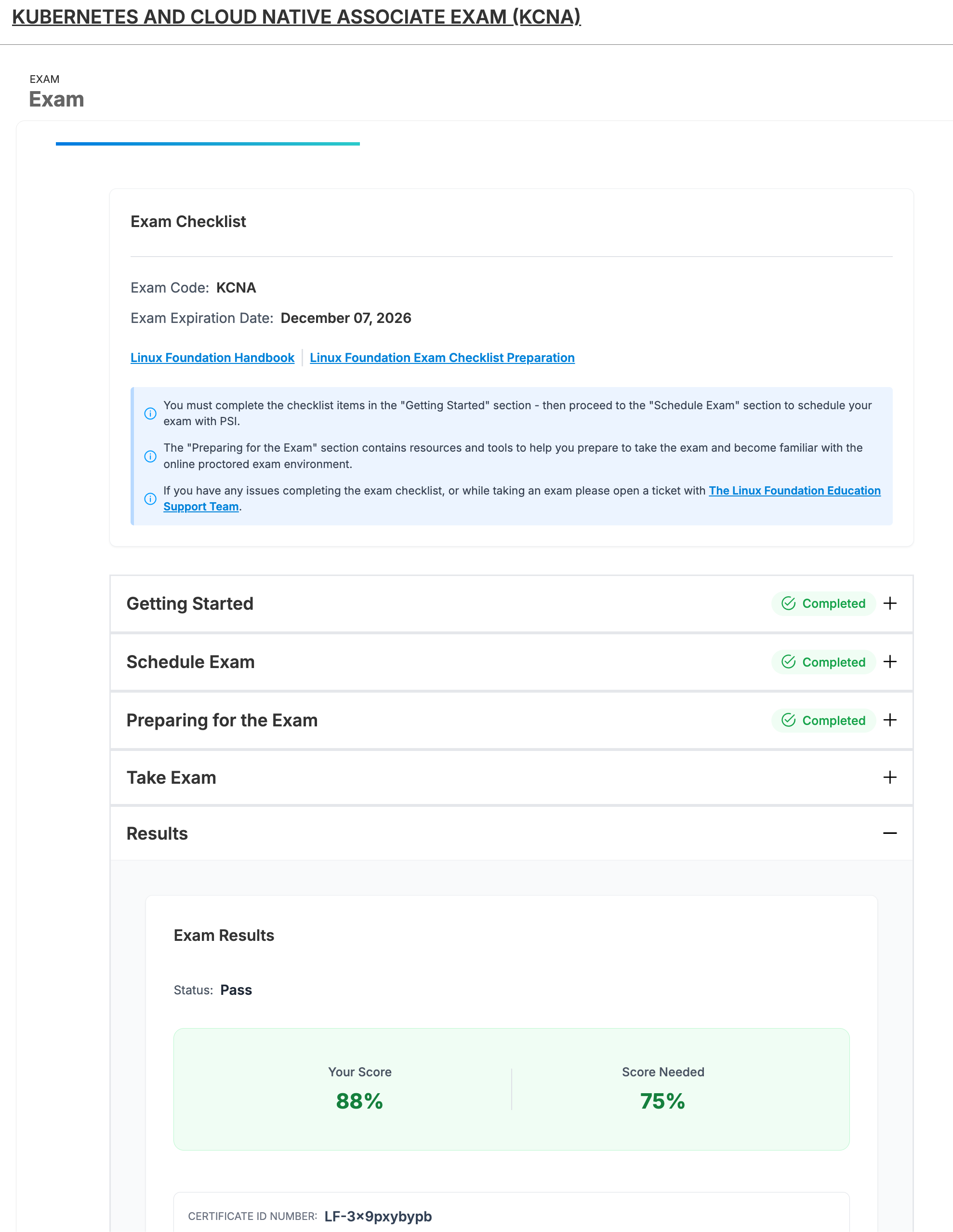Select the Take Exam section header

pos(172,777)
